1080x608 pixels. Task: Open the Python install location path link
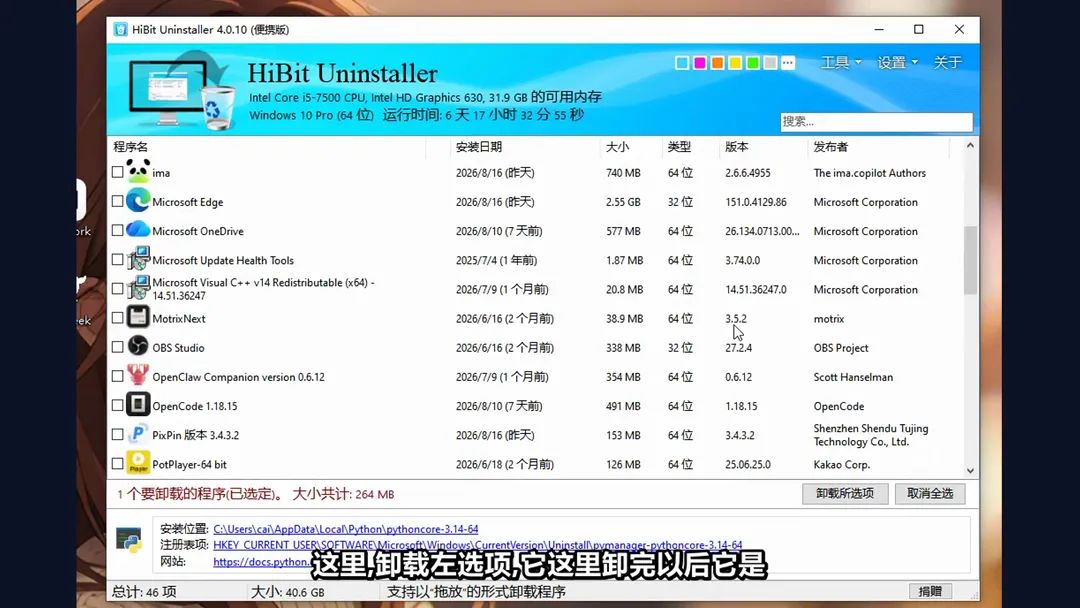point(345,529)
